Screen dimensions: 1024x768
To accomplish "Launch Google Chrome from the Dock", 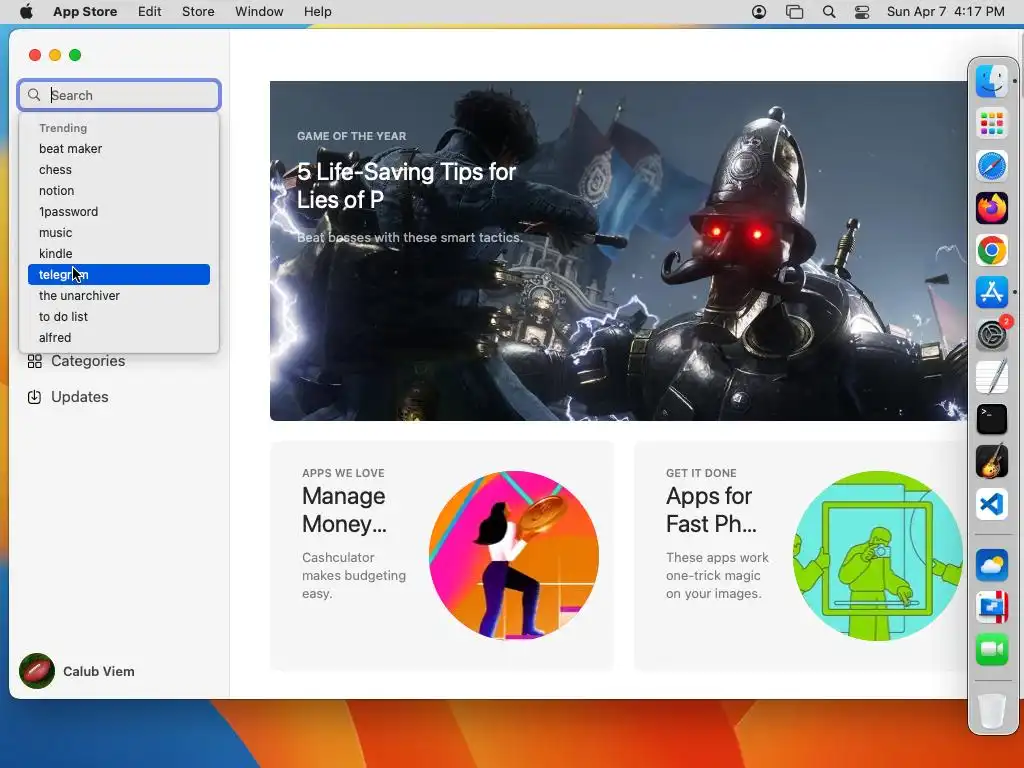I will coord(991,250).
